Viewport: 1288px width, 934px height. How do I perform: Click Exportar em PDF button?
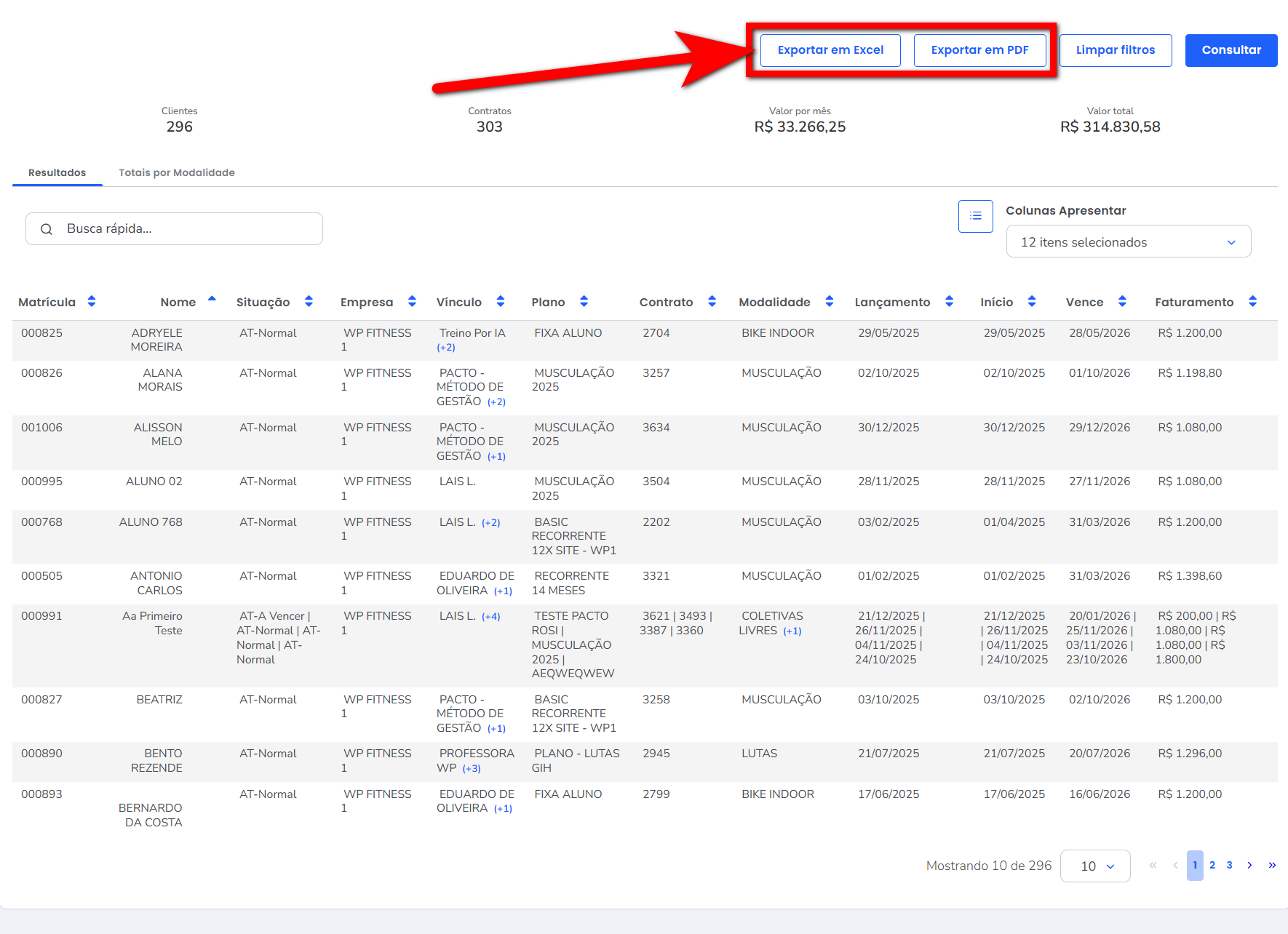click(979, 50)
